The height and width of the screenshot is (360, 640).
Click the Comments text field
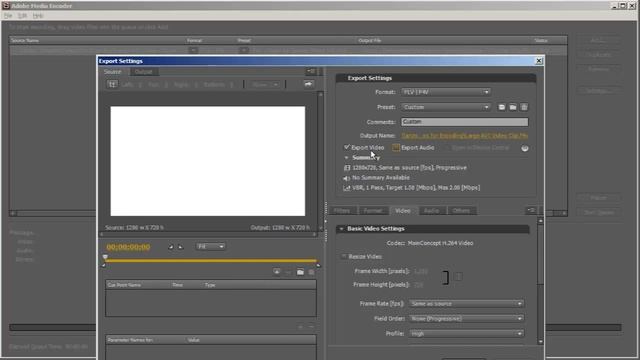click(x=464, y=122)
